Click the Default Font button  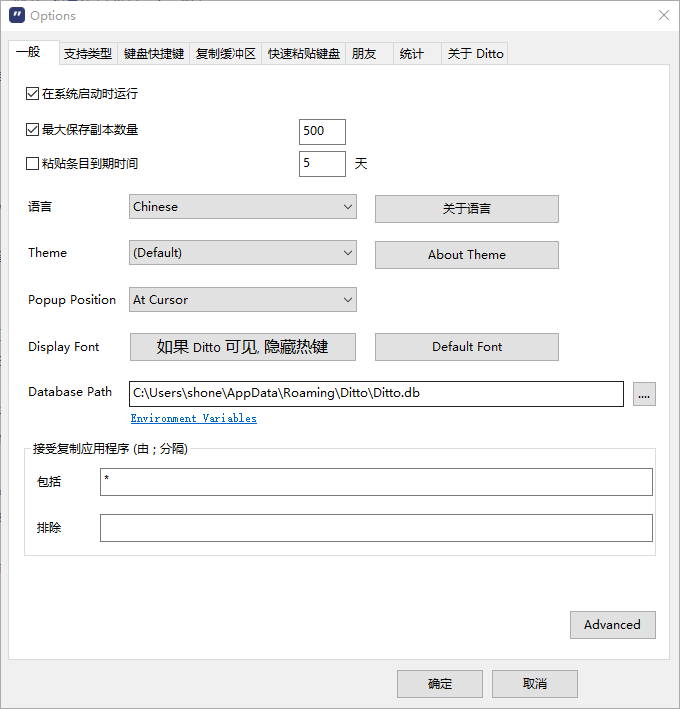click(x=467, y=347)
